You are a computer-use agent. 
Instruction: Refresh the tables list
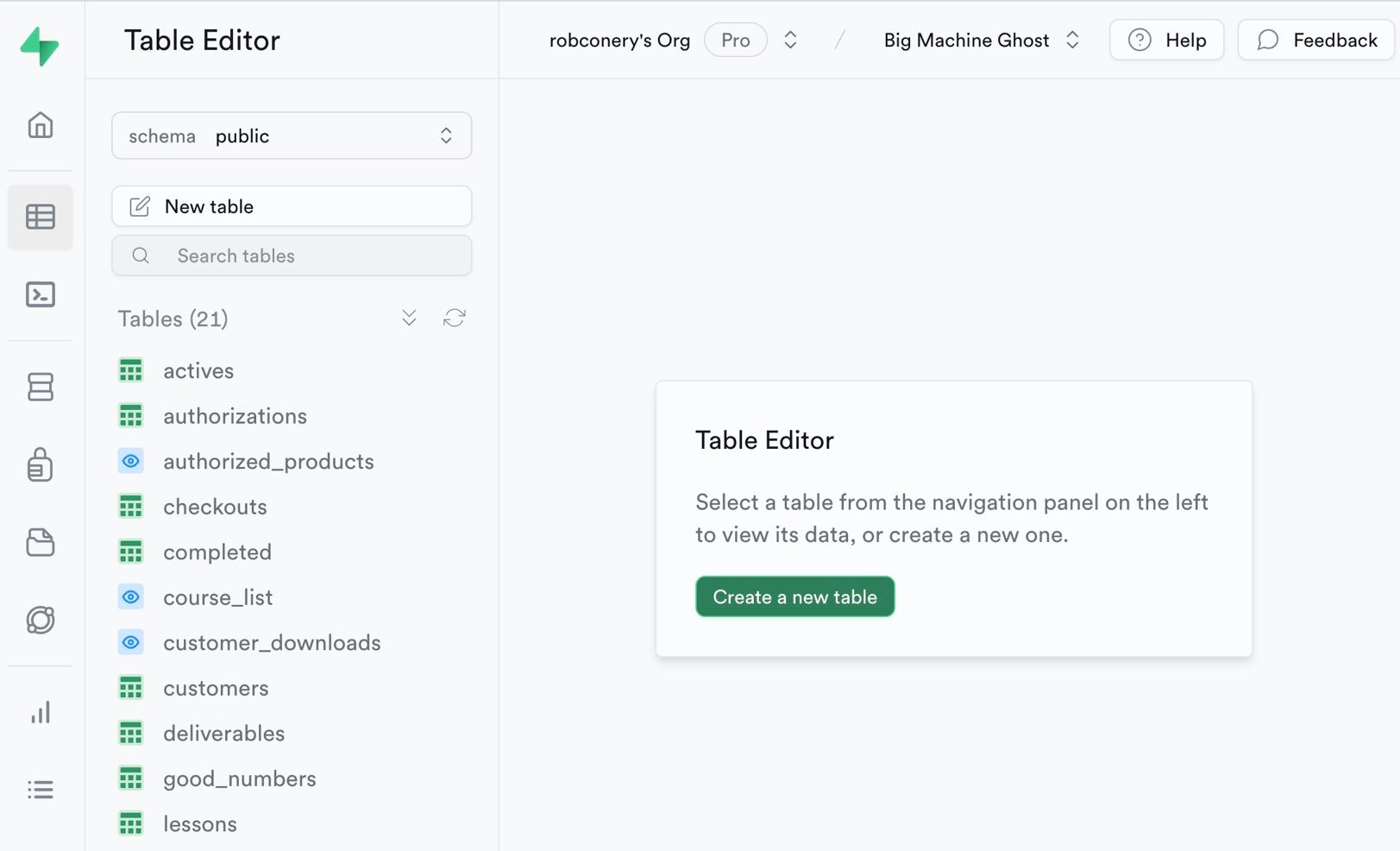pyautogui.click(x=455, y=318)
